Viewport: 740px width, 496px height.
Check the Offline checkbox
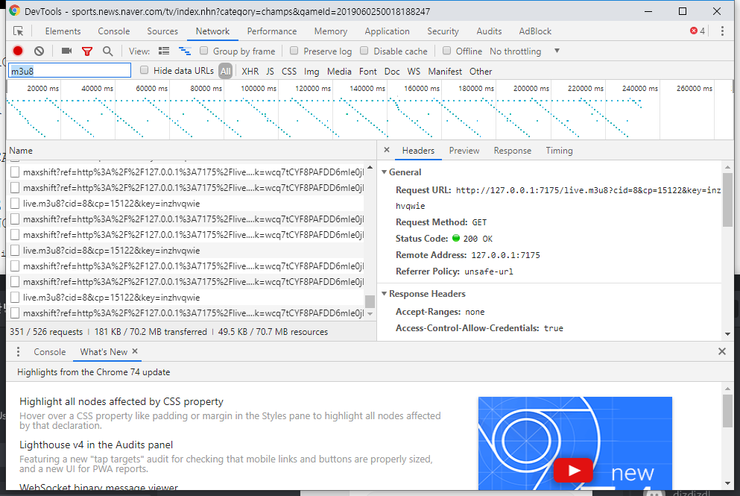click(446, 50)
